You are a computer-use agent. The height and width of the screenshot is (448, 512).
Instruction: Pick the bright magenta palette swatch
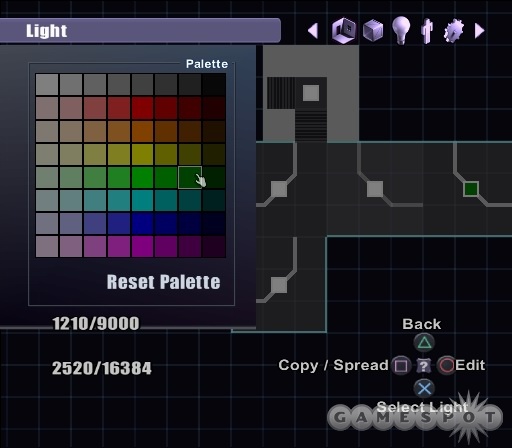[143, 247]
